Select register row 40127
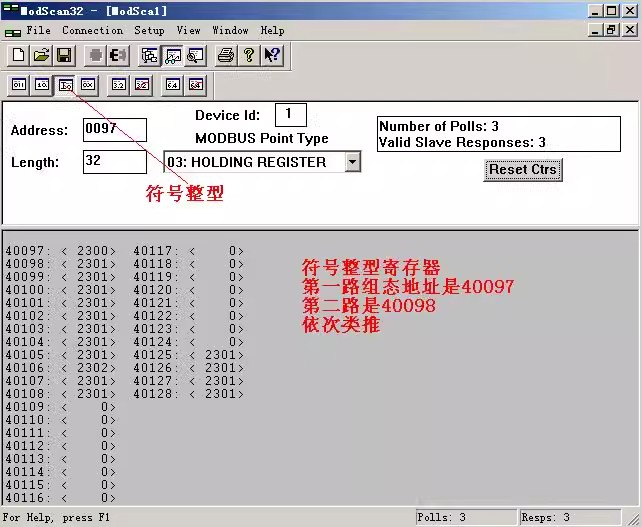 pyautogui.click(x=188, y=381)
